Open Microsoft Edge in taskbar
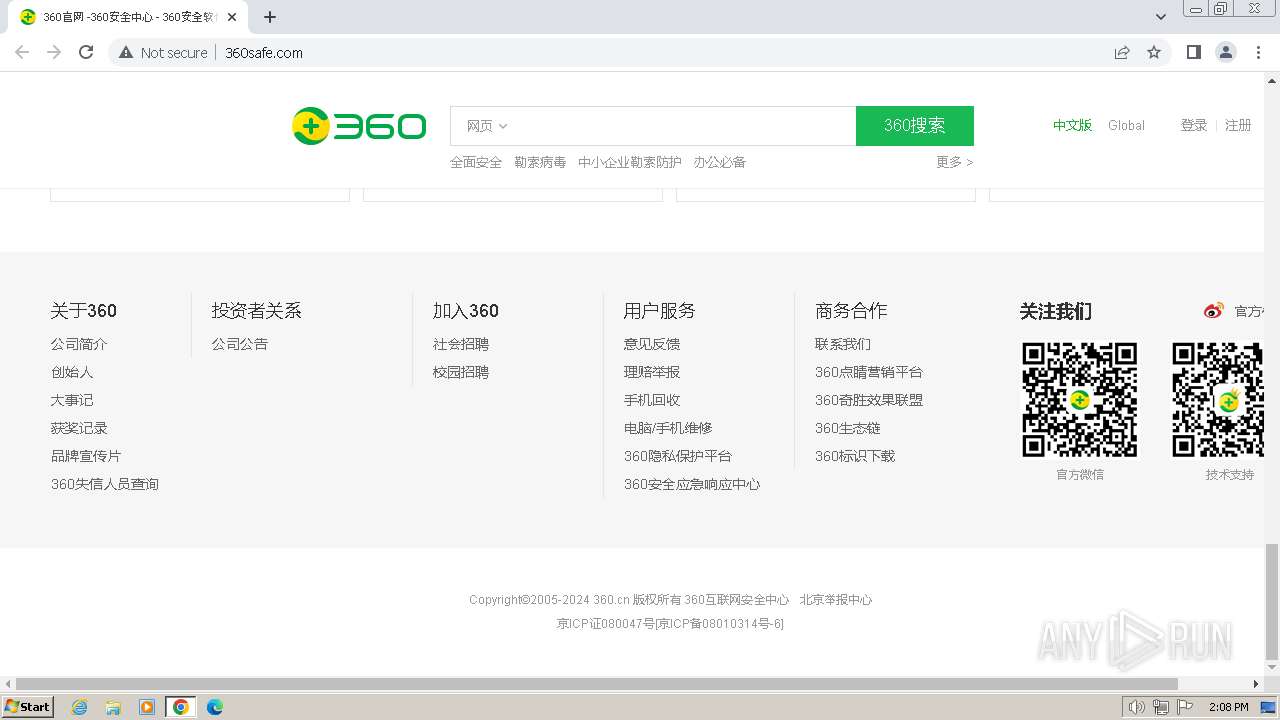1280x720 pixels. pyautogui.click(x=215, y=707)
